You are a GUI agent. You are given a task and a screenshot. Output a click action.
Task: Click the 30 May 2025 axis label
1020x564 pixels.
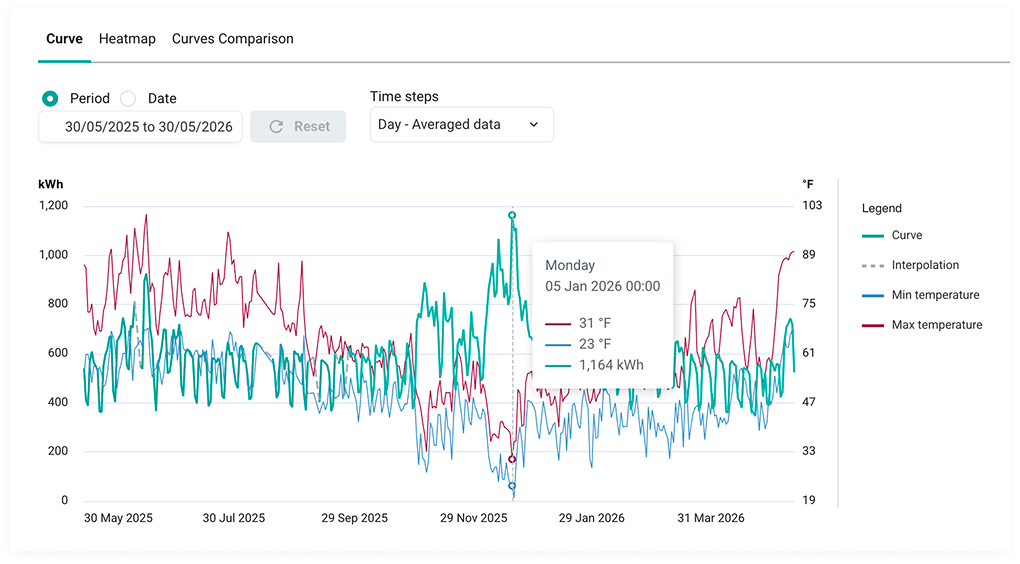118,518
